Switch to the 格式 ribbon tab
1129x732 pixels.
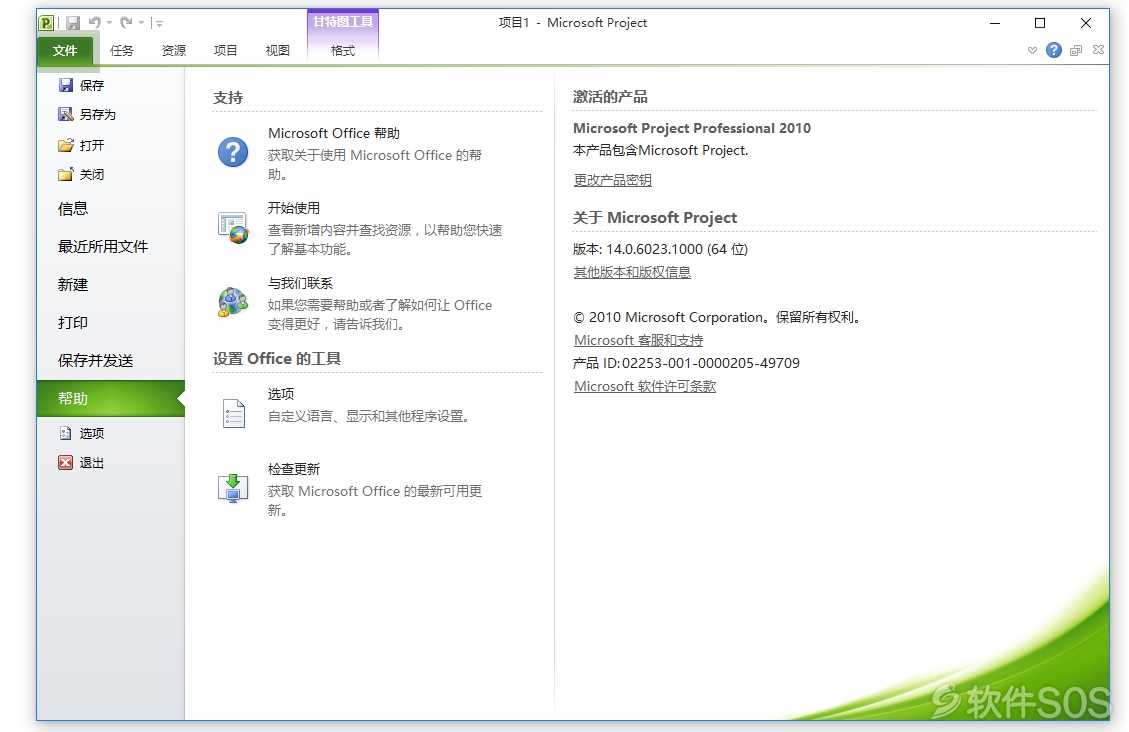[x=343, y=50]
